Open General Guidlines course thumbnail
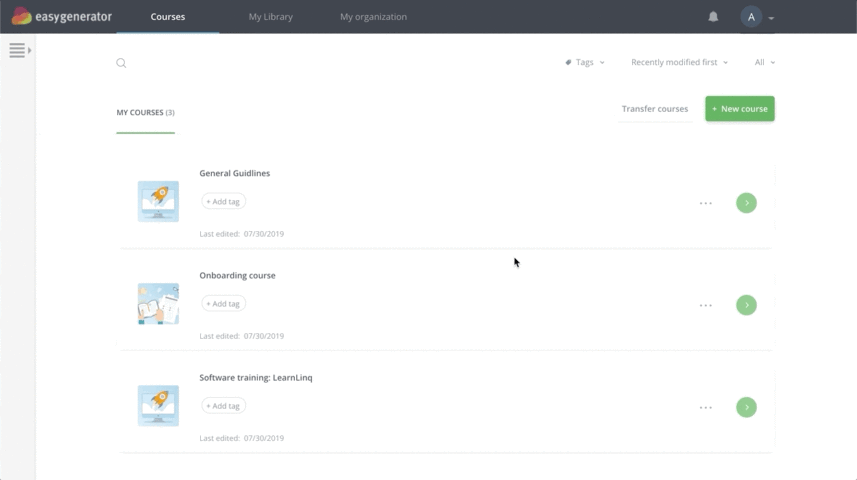Viewport: 857px width, 480px height. point(158,201)
